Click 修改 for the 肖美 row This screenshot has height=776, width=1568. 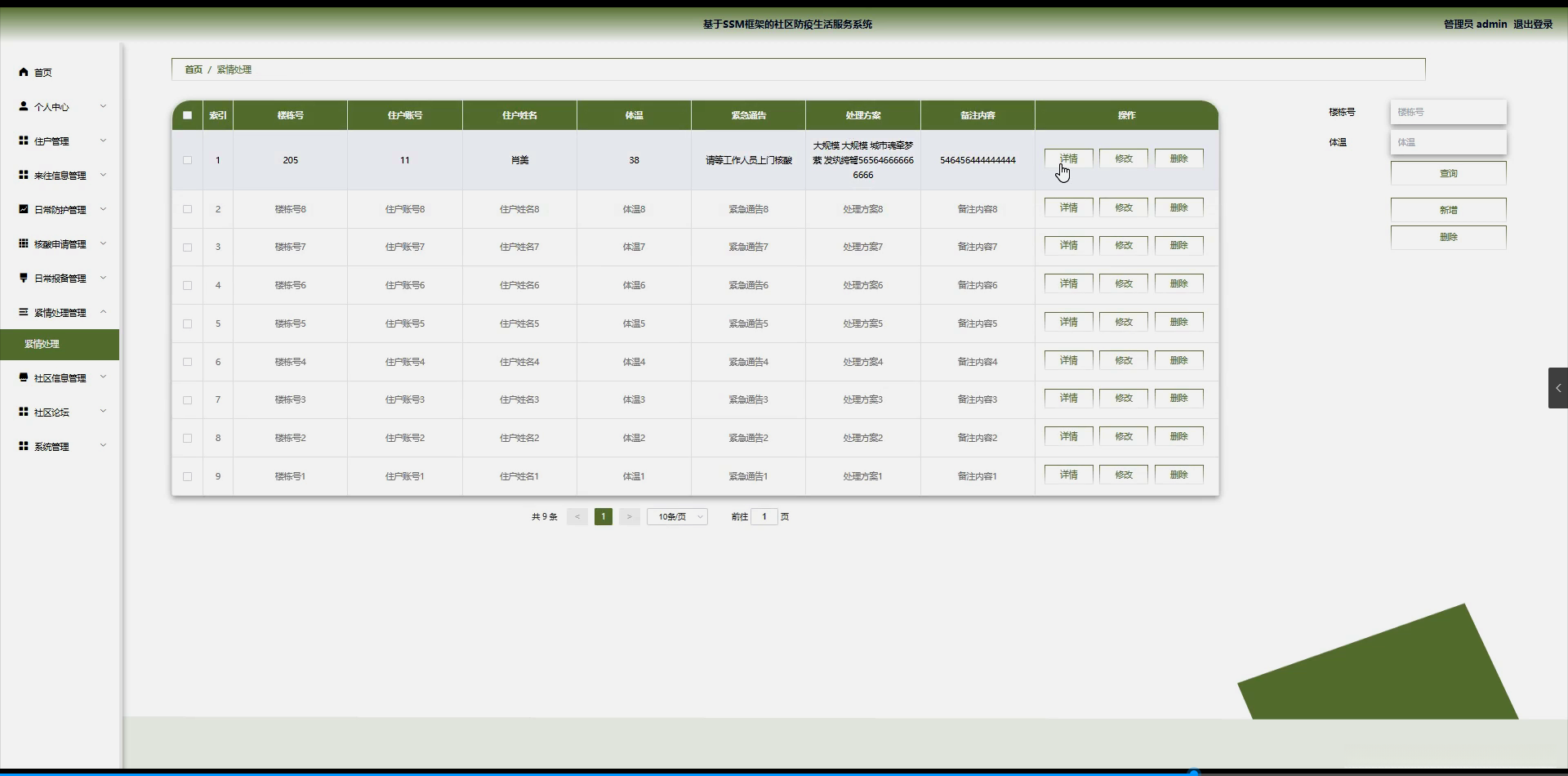click(x=1124, y=158)
